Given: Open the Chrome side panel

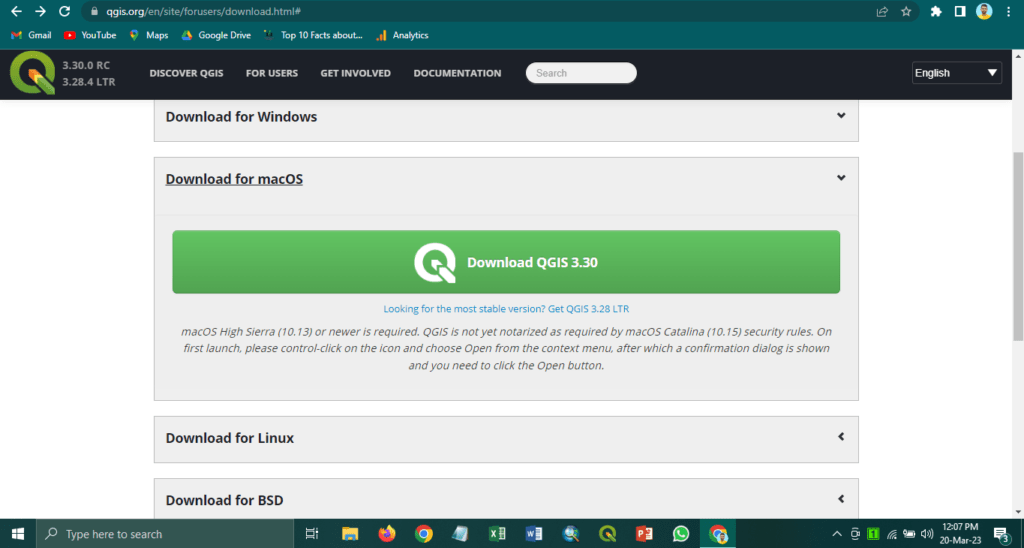Looking at the screenshot, I should point(960,12).
